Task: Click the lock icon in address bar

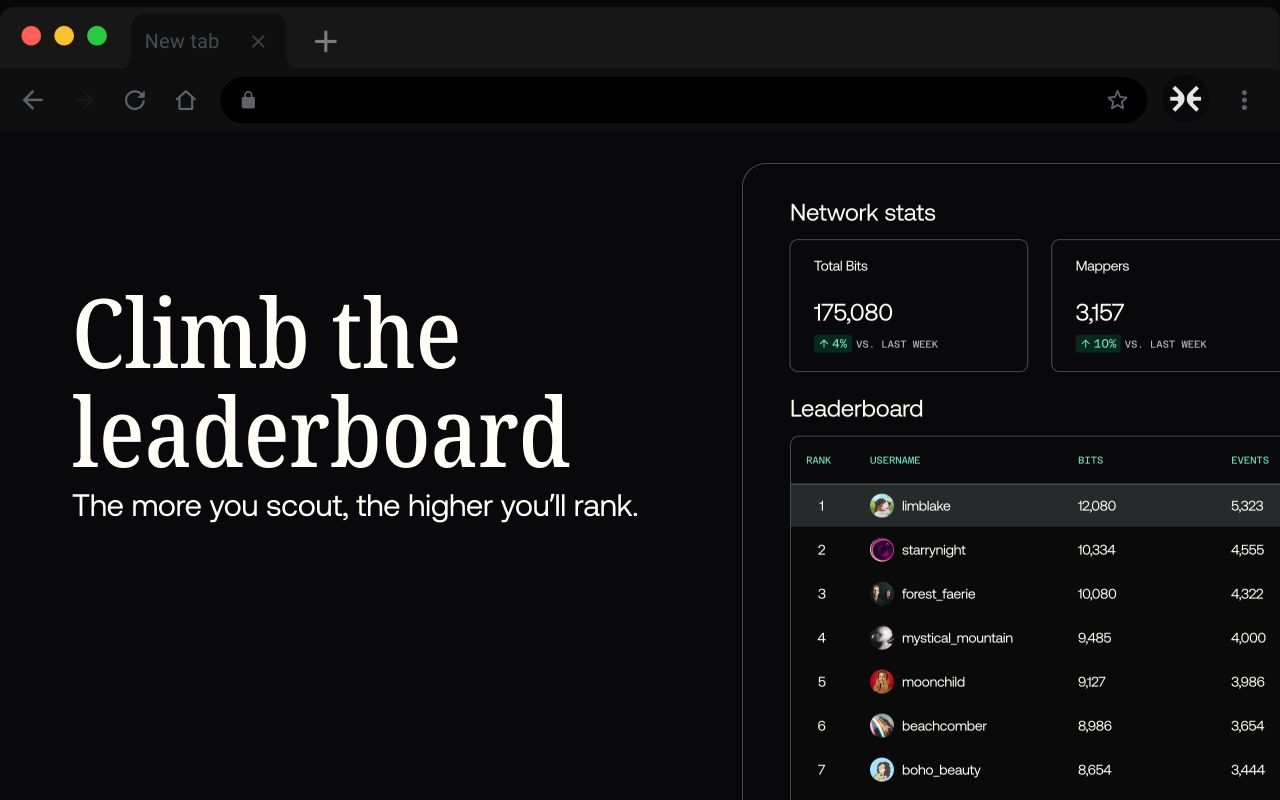Action: click(249, 100)
